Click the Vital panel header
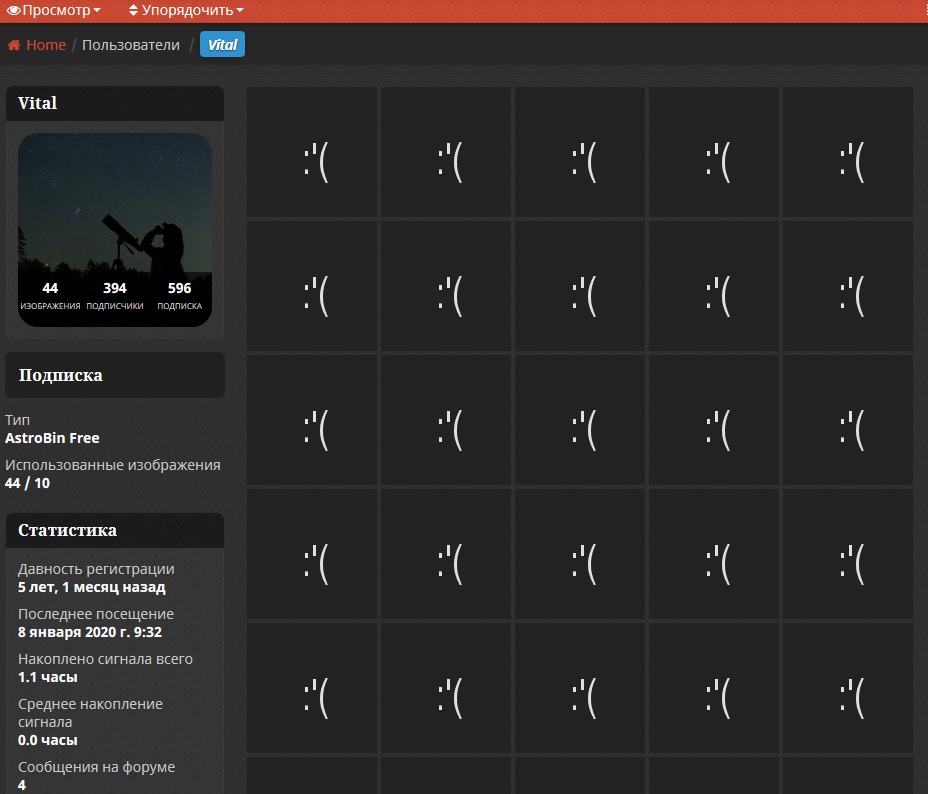928x794 pixels. tap(115, 104)
